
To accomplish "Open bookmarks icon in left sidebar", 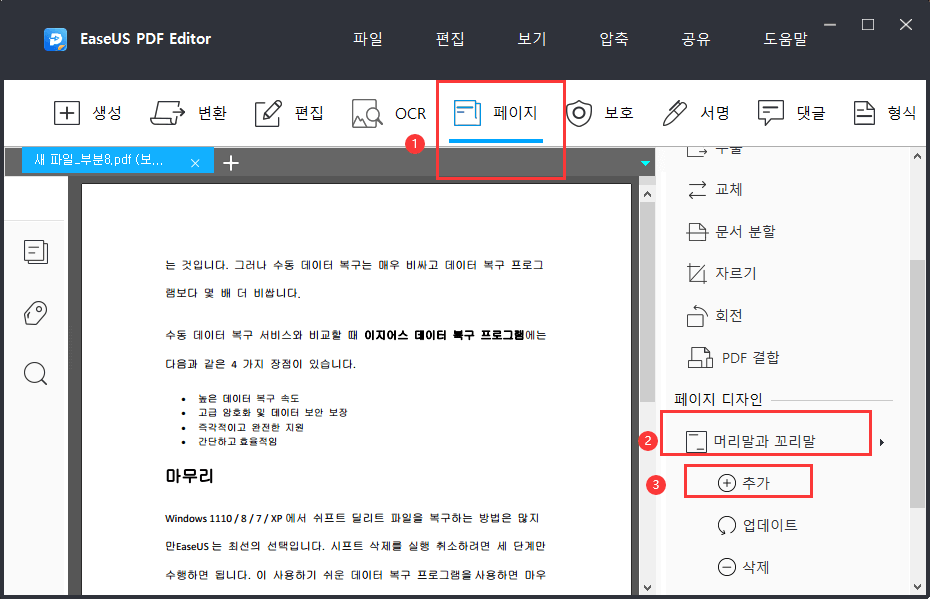I will pos(36,313).
